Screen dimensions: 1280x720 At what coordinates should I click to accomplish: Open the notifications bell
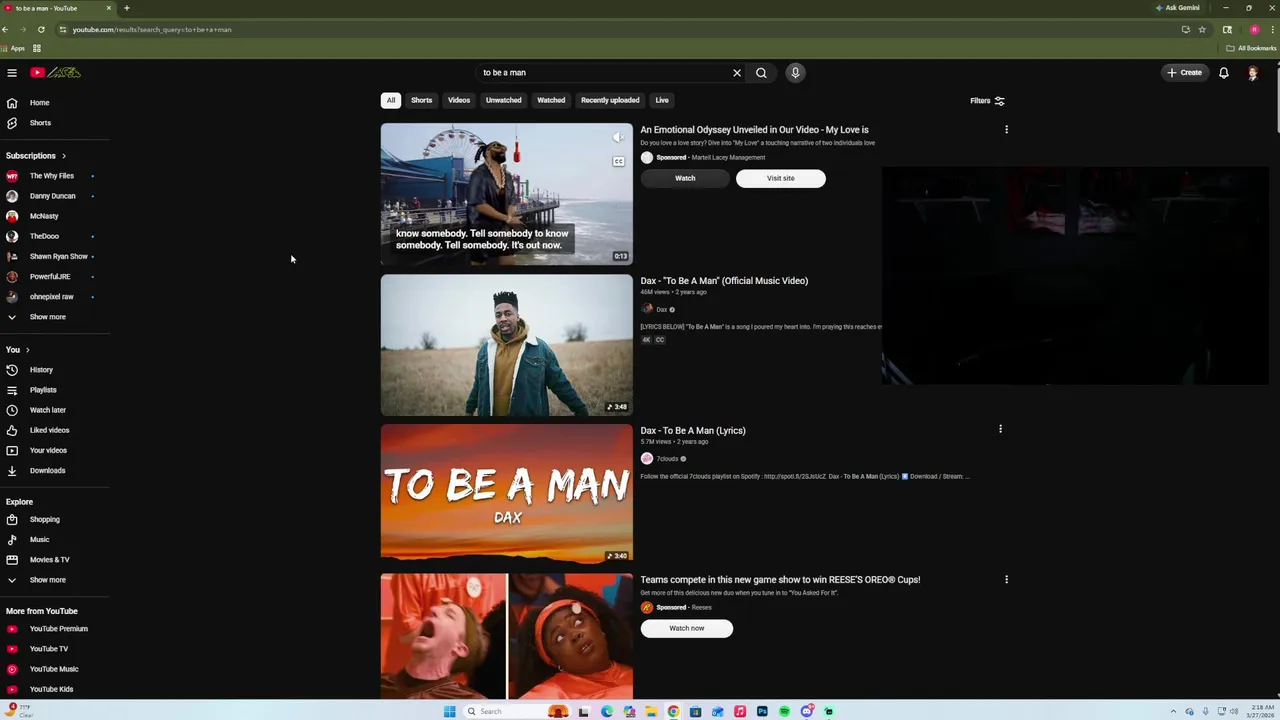[x=1223, y=73]
